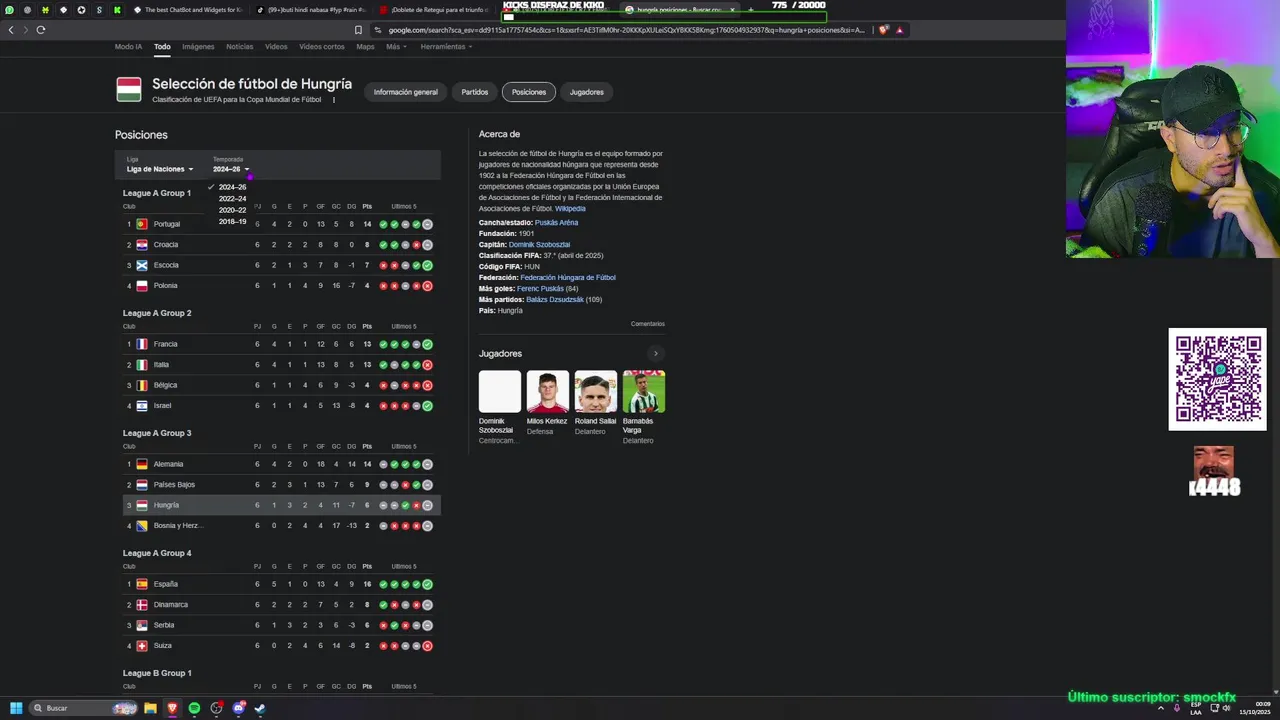Click the address bar URL field

pos(625,30)
